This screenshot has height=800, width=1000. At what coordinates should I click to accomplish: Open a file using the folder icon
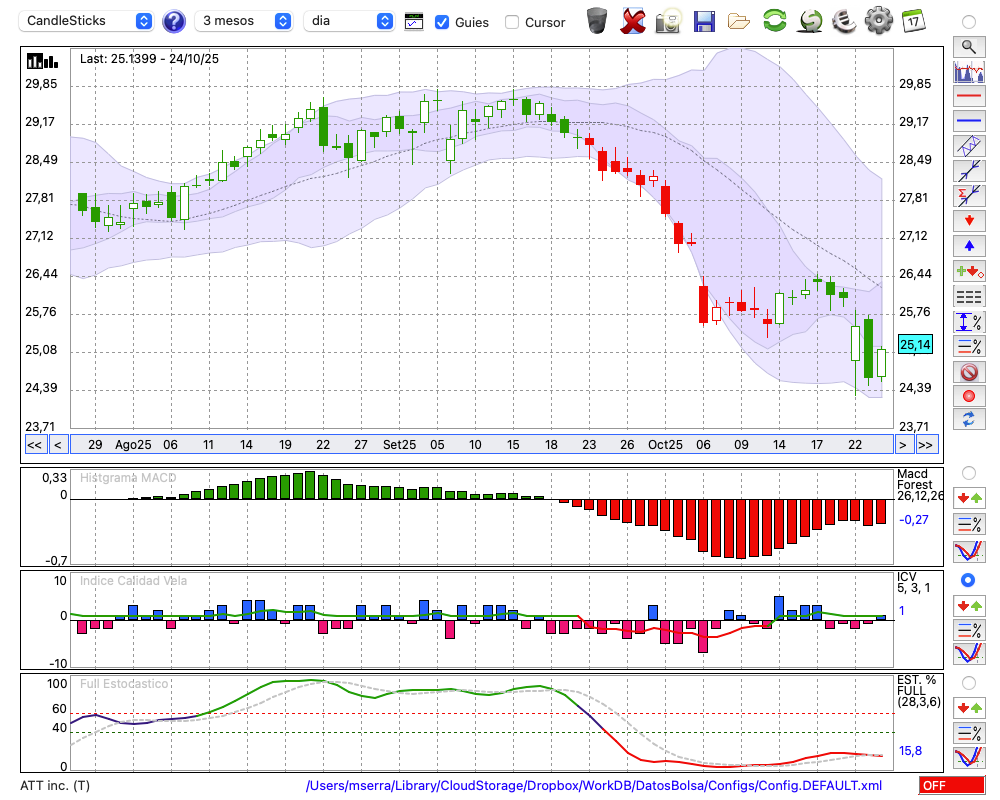(739, 22)
